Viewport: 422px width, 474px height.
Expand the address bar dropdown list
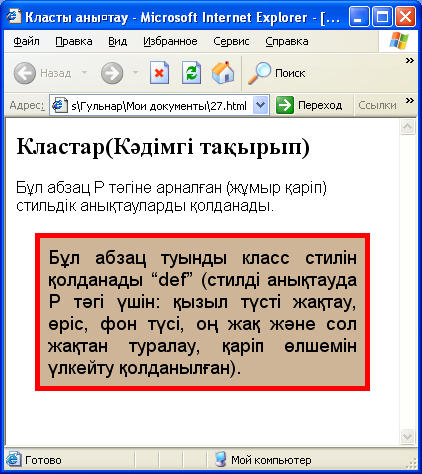[261, 105]
